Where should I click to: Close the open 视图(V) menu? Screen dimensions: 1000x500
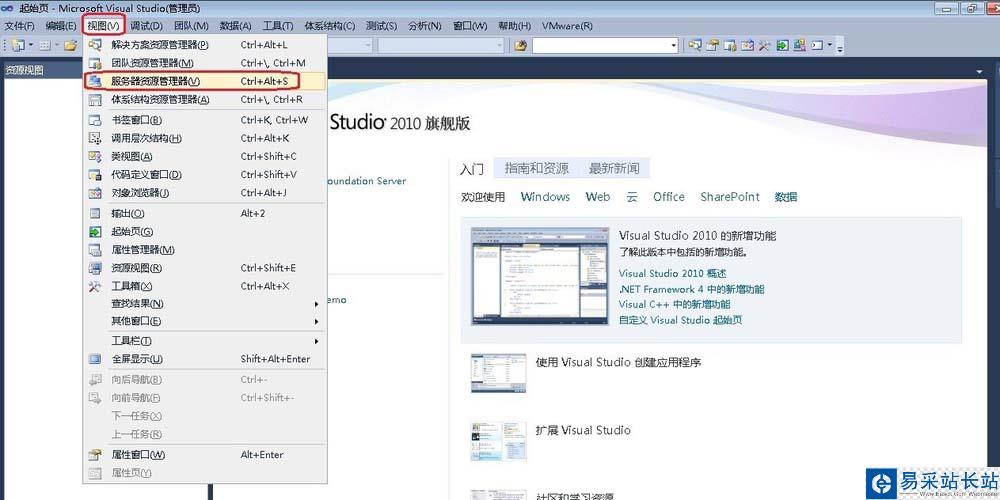pos(103,26)
